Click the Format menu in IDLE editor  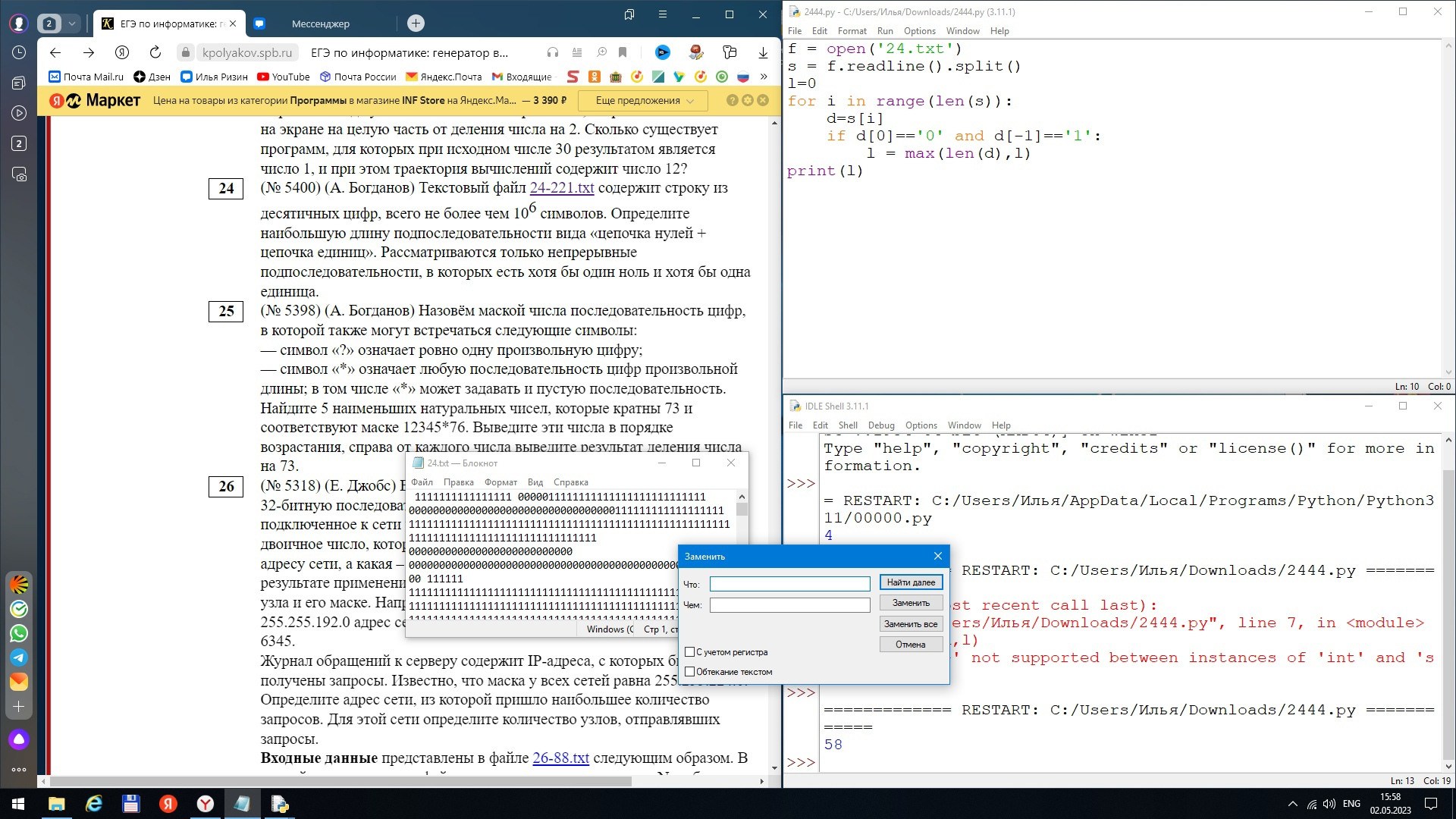(851, 30)
